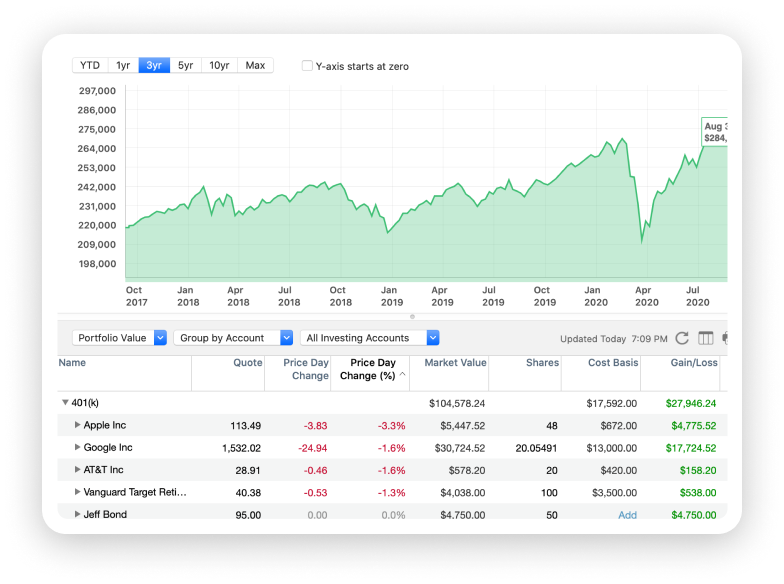Select the $13,000.00 cost basis cell
Viewport: 784px width, 584px height.
[x=612, y=448]
